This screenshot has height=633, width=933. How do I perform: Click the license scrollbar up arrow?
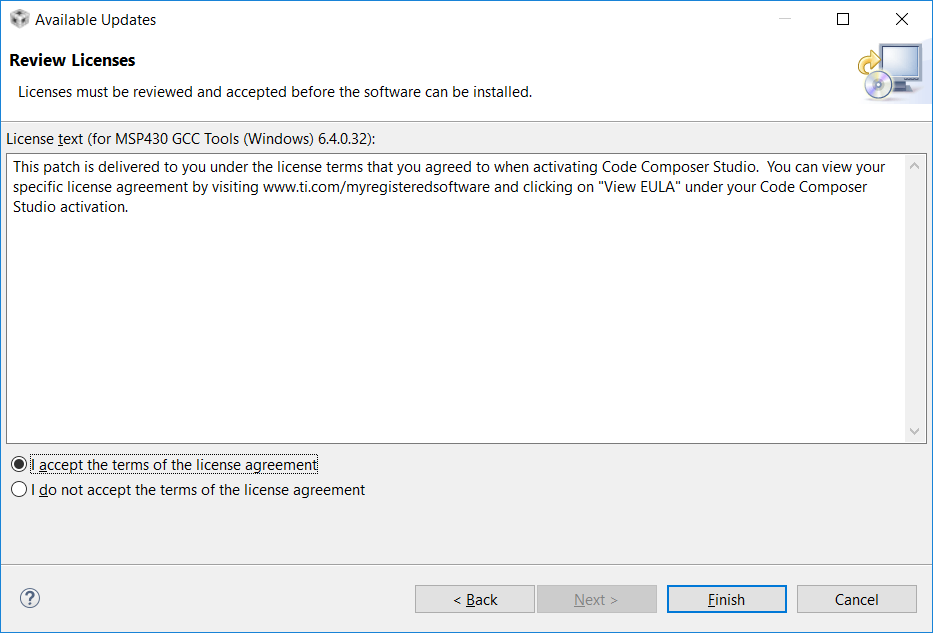[915, 166]
